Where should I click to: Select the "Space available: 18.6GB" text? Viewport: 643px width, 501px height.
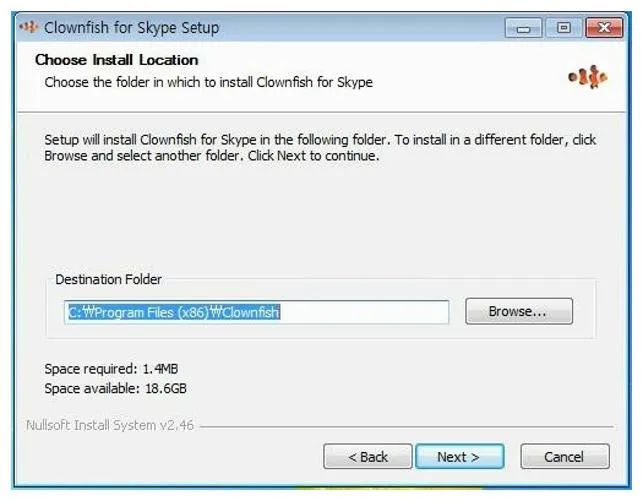click(115, 388)
